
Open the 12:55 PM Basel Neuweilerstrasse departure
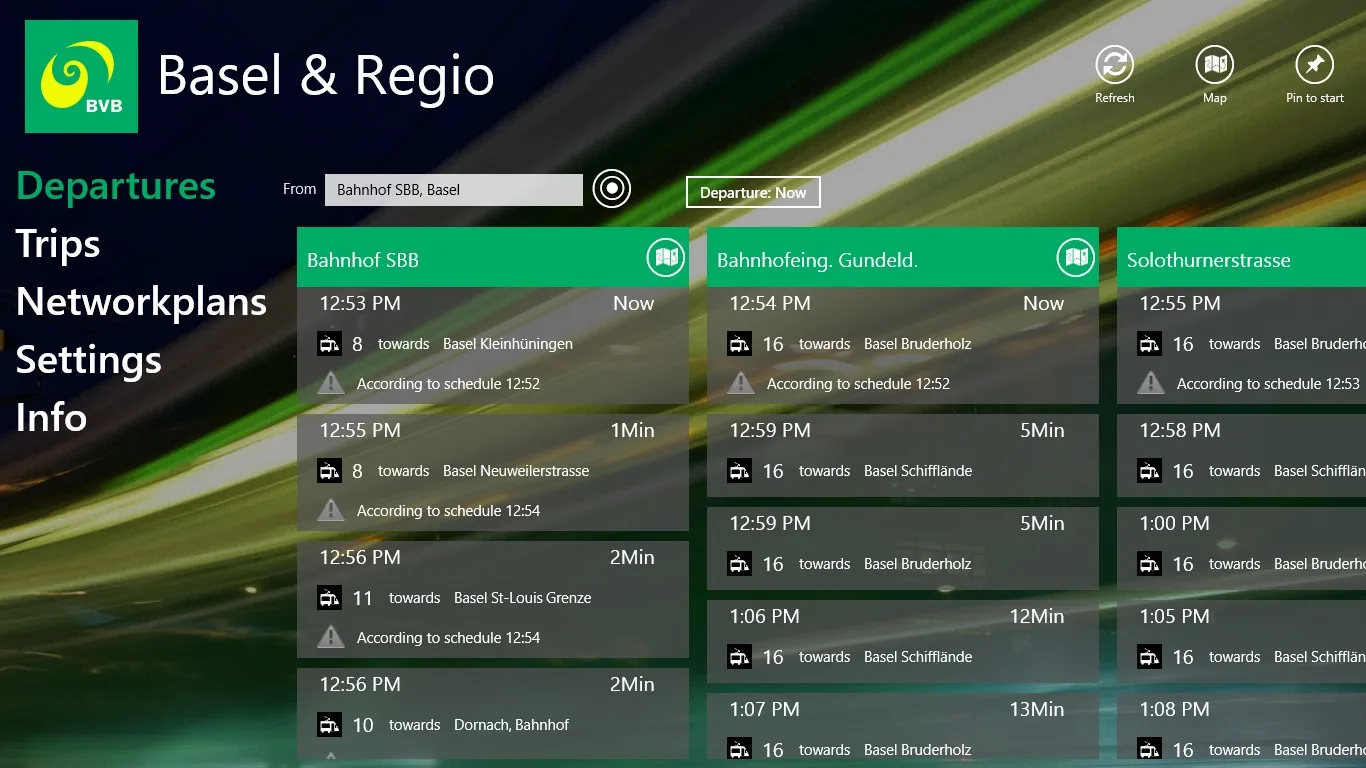pos(493,472)
